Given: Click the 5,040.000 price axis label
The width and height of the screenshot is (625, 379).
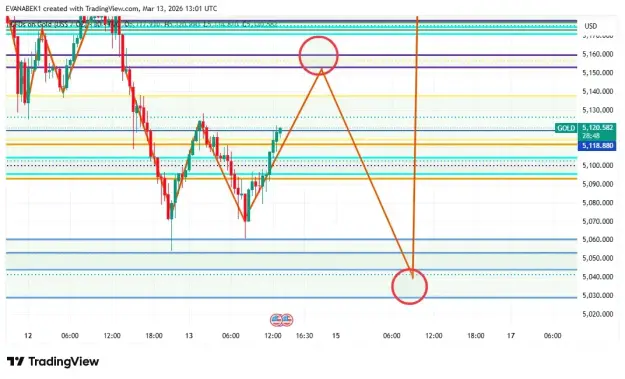Looking at the screenshot, I should [597, 276].
